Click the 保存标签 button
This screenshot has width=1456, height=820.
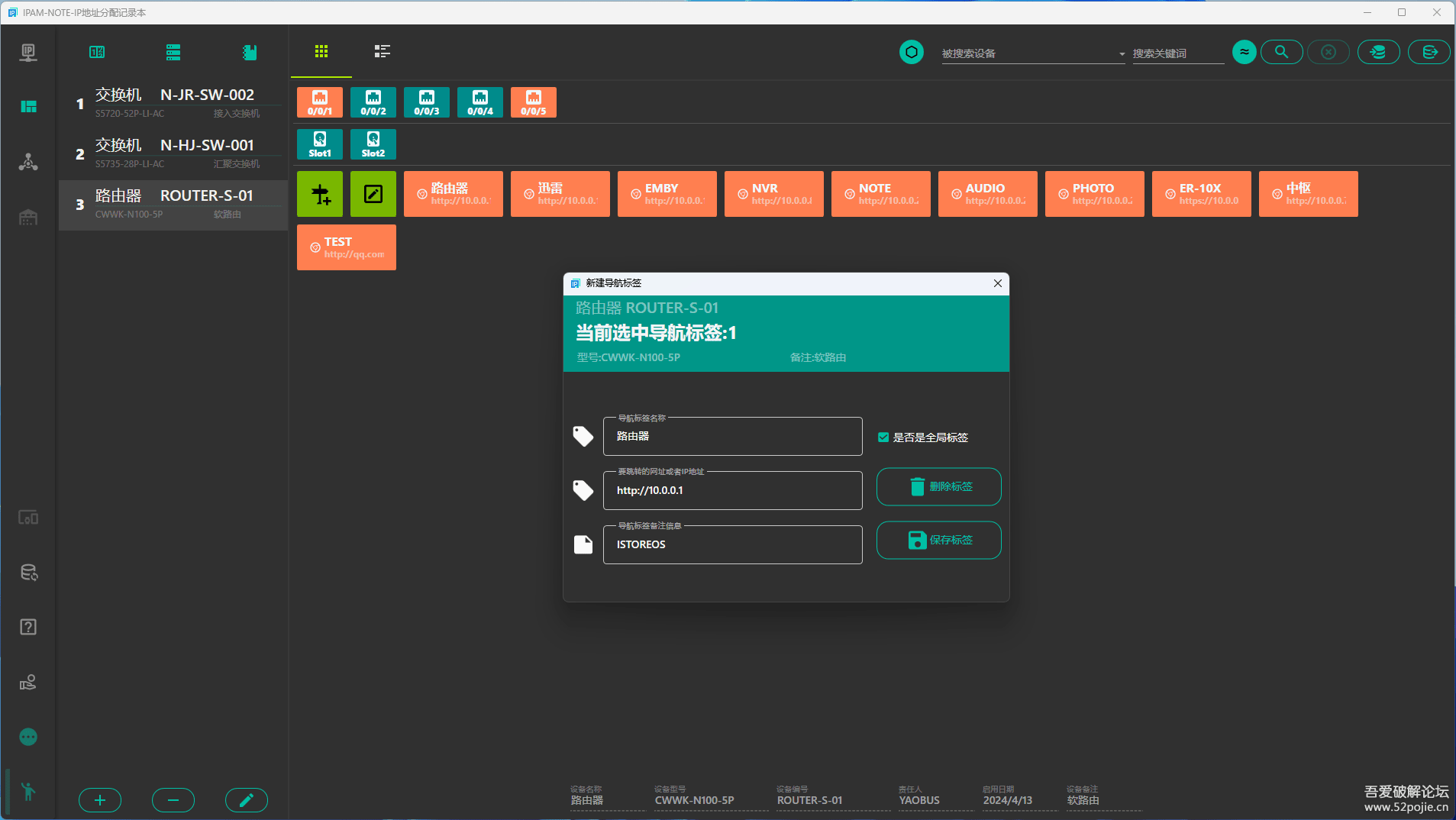pyautogui.click(x=938, y=540)
